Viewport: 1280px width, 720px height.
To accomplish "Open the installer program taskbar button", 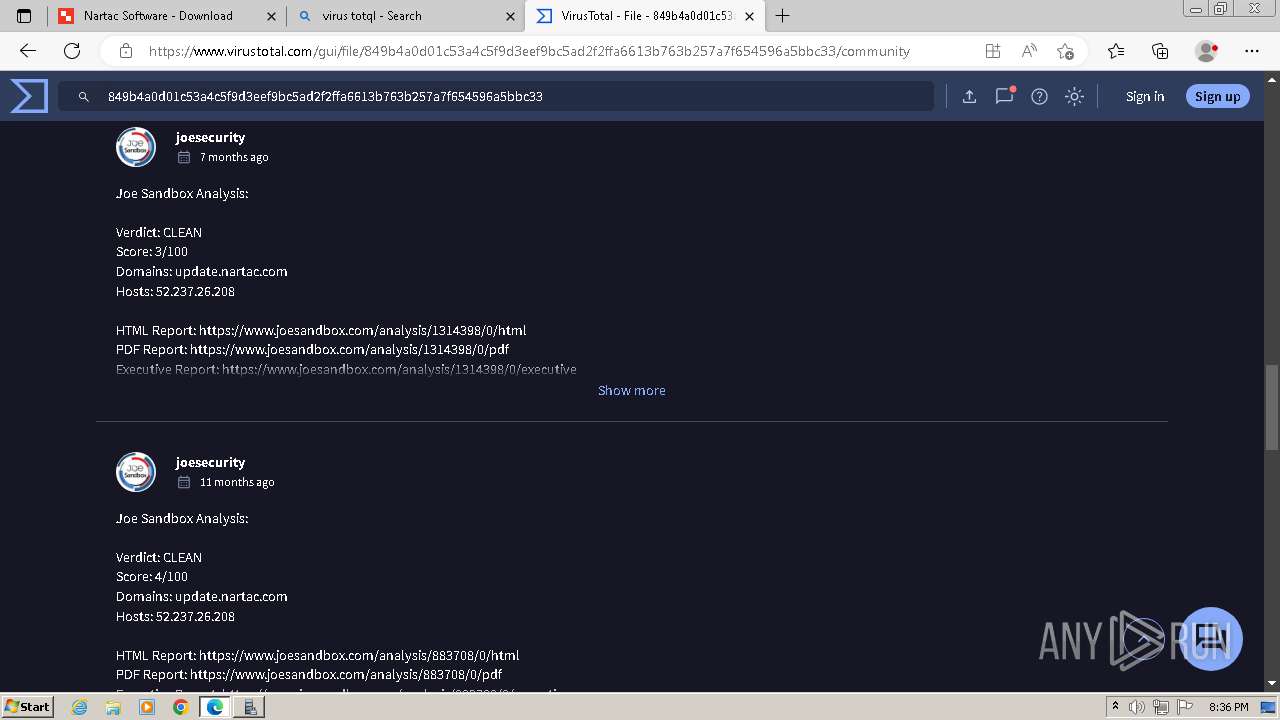I will [x=250, y=707].
